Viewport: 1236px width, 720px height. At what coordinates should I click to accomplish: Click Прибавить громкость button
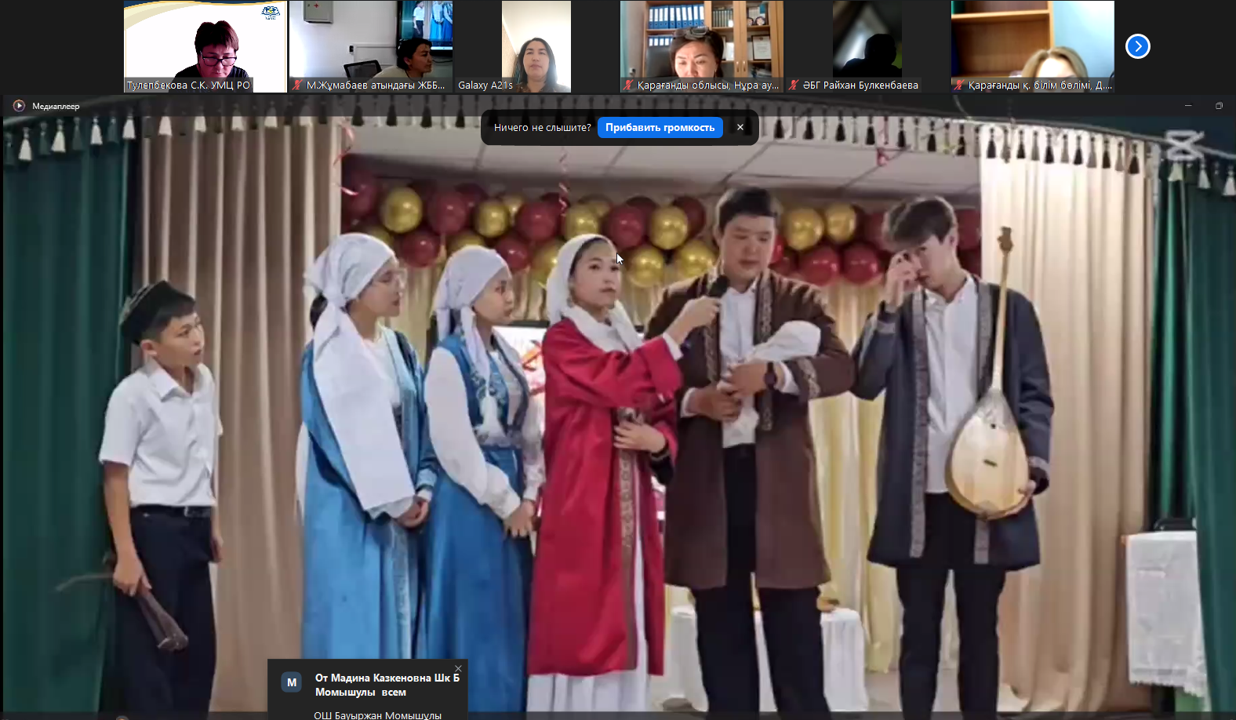pos(659,127)
